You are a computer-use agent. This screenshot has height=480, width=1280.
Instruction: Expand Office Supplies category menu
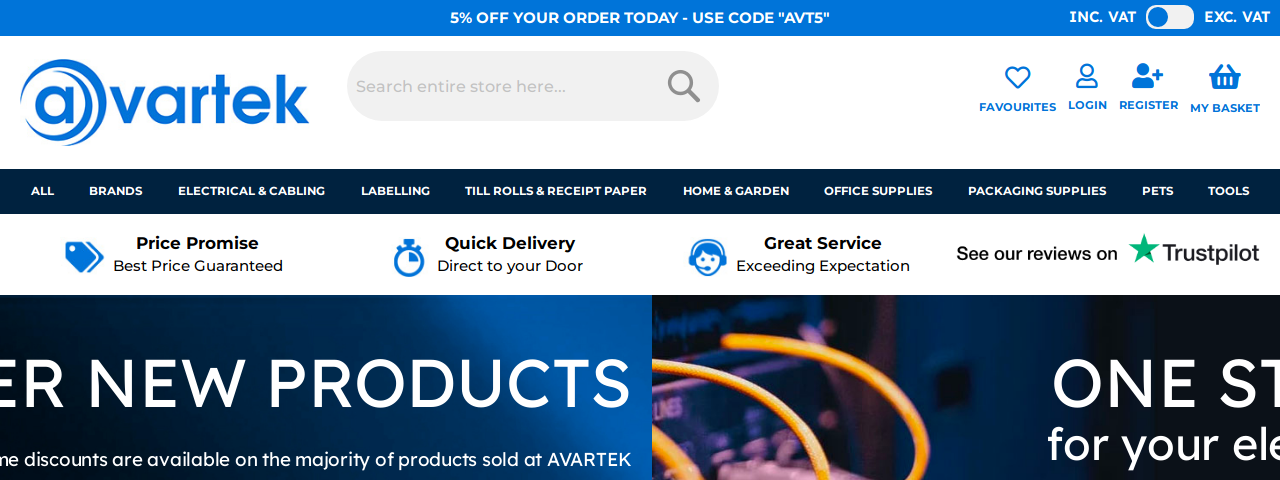coord(878,191)
